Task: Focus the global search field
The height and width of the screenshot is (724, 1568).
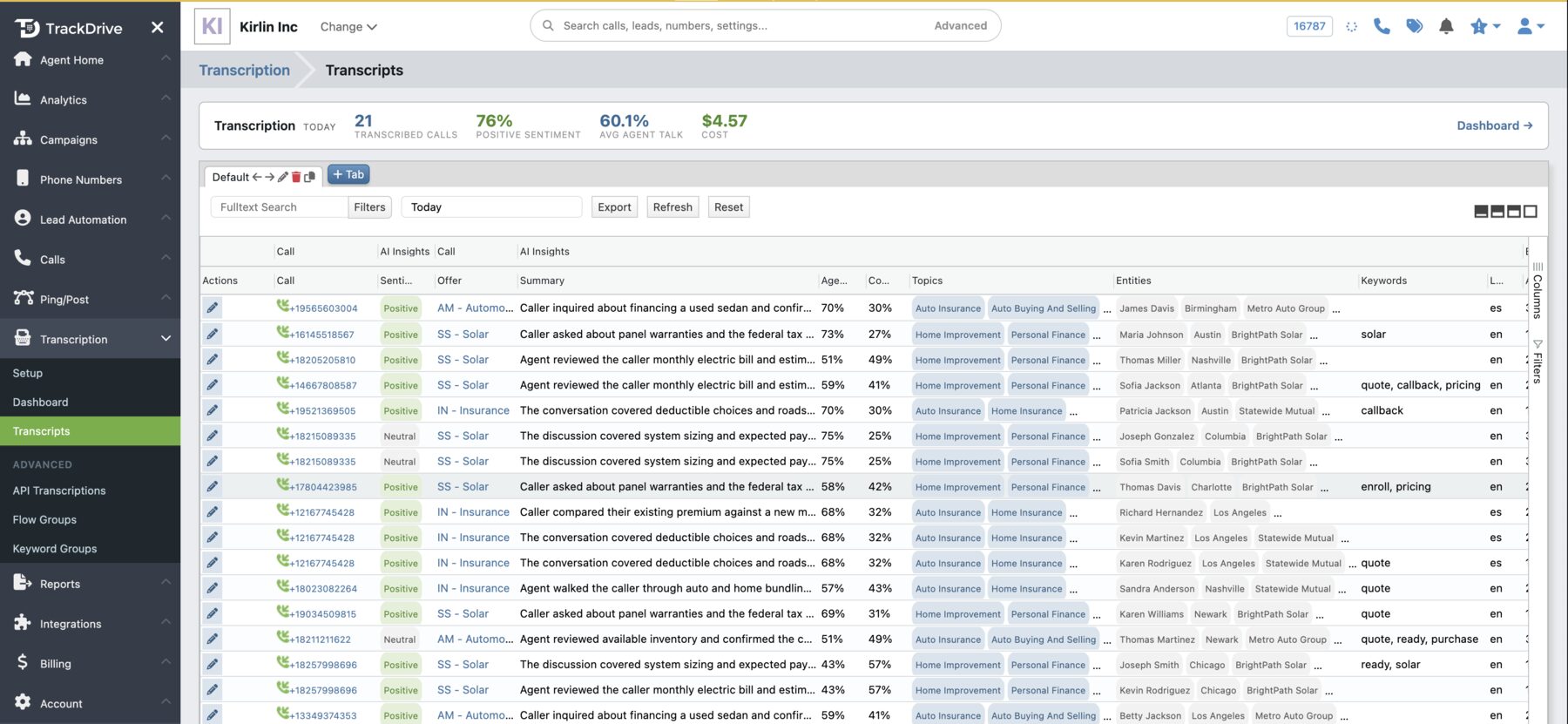Action: pyautogui.click(x=740, y=25)
